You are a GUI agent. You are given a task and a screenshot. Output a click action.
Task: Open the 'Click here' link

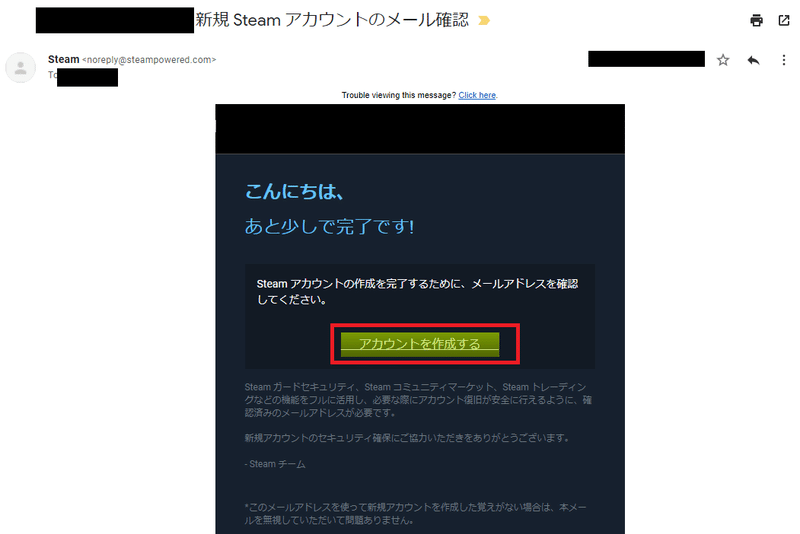(x=477, y=95)
